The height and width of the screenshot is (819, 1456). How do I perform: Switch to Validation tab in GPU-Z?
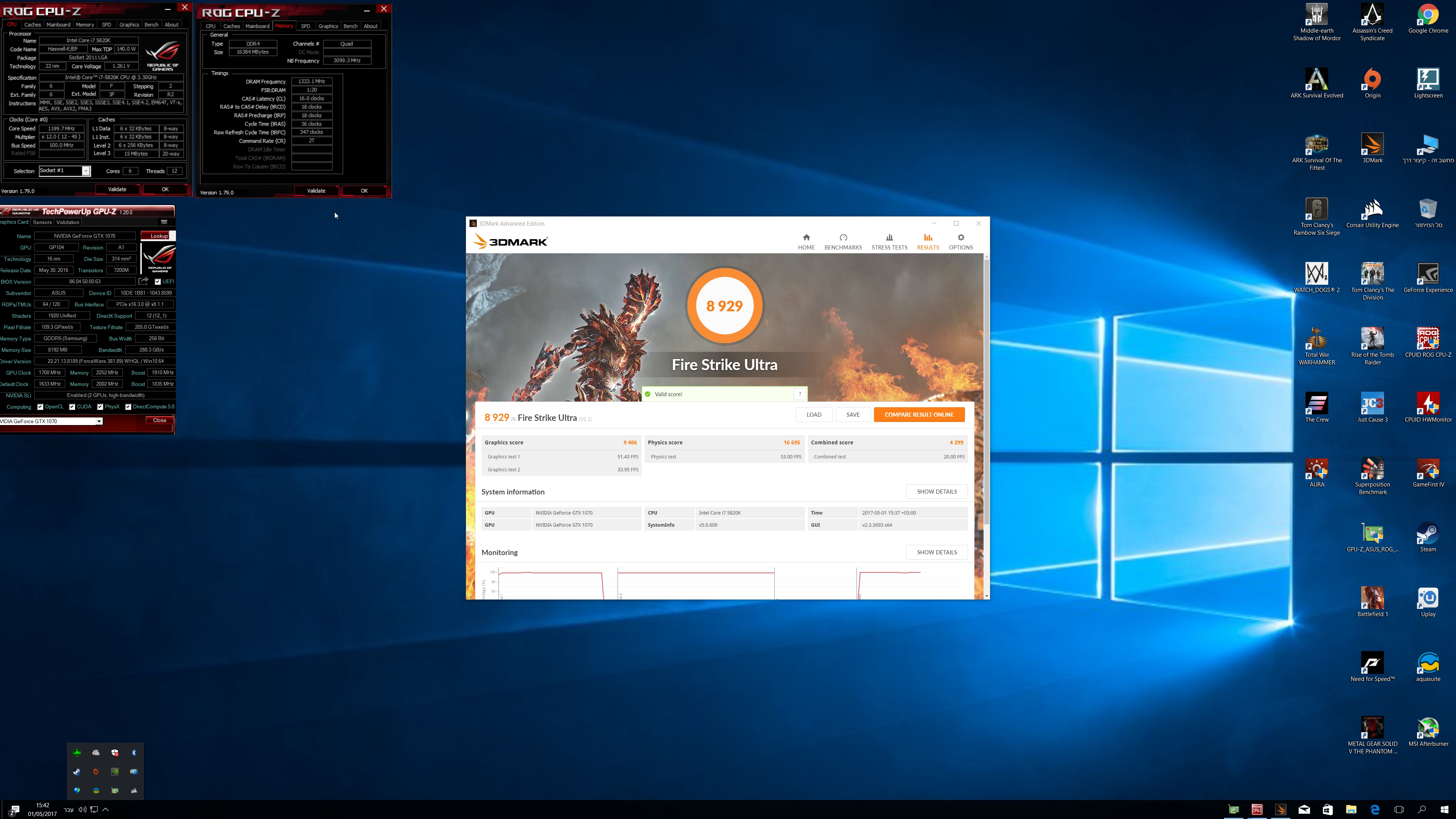(x=68, y=222)
